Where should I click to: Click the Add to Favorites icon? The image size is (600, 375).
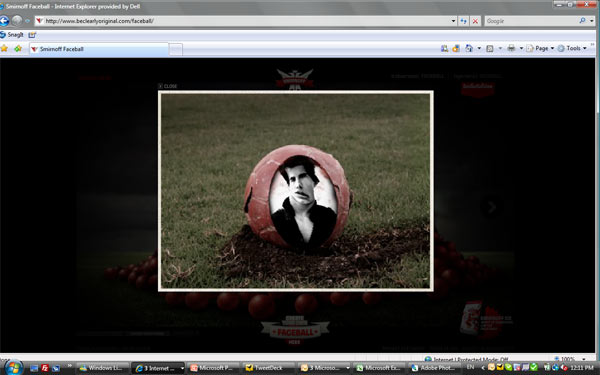pyautogui.click(x=18, y=49)
